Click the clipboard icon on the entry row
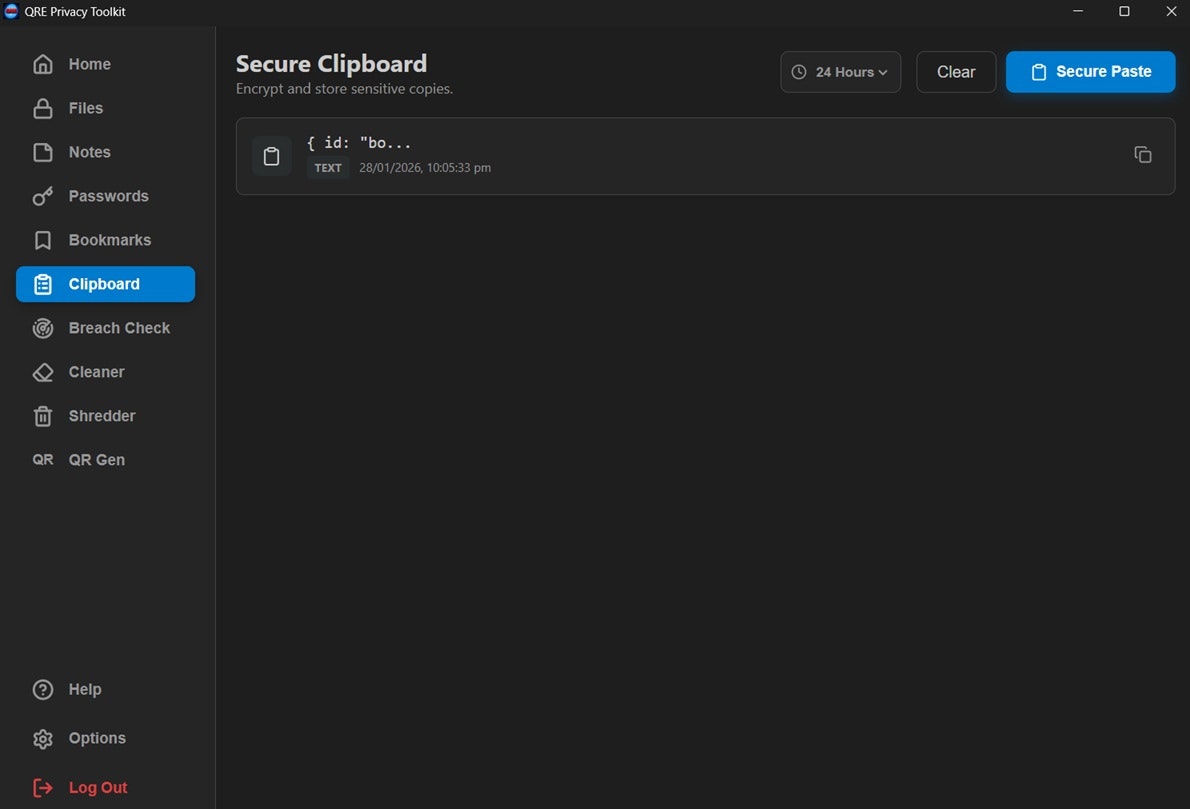This screenshot has height=809, width=1190. click(x=271, y=156)
